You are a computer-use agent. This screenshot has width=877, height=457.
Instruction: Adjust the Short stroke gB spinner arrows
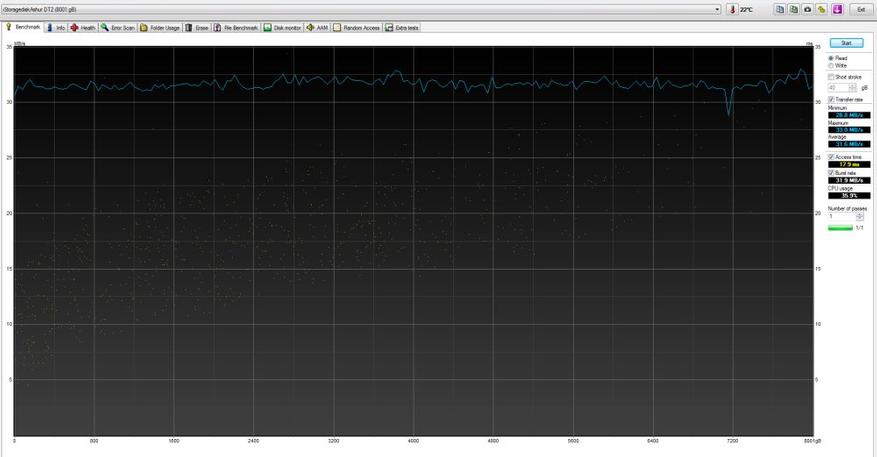tap(852, 88)
